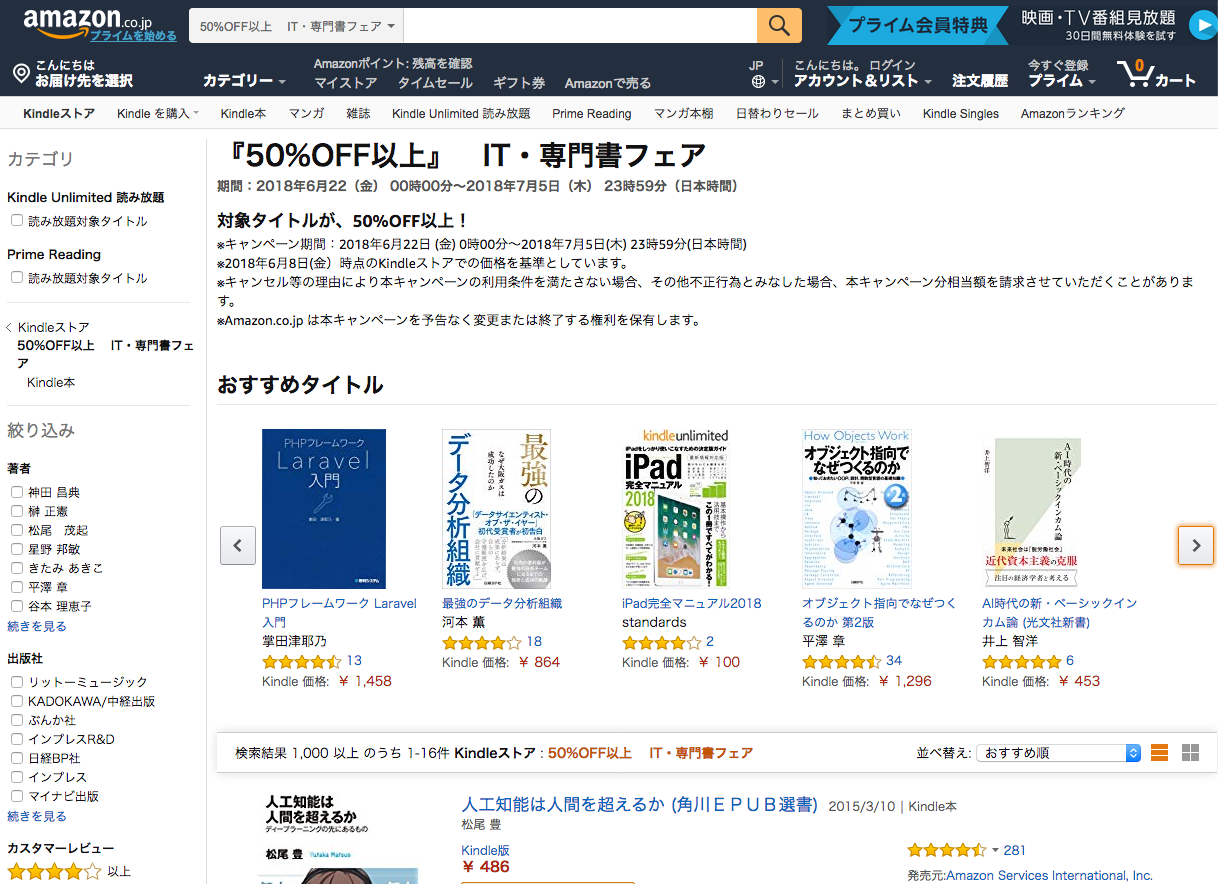The image size is (1218, 884).
Task: Click the プライムを始める link under logo
Action: click(133, 35)
